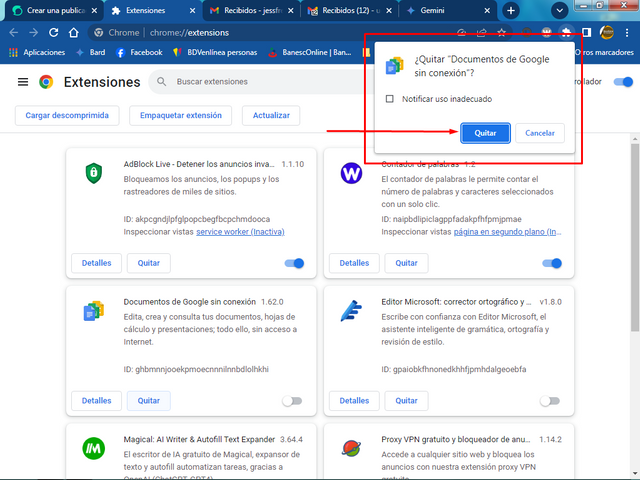Click Empaquetar extensión button
Image resolution: width=640 pixels, height=480 pixels.
(x=181, y=116)
